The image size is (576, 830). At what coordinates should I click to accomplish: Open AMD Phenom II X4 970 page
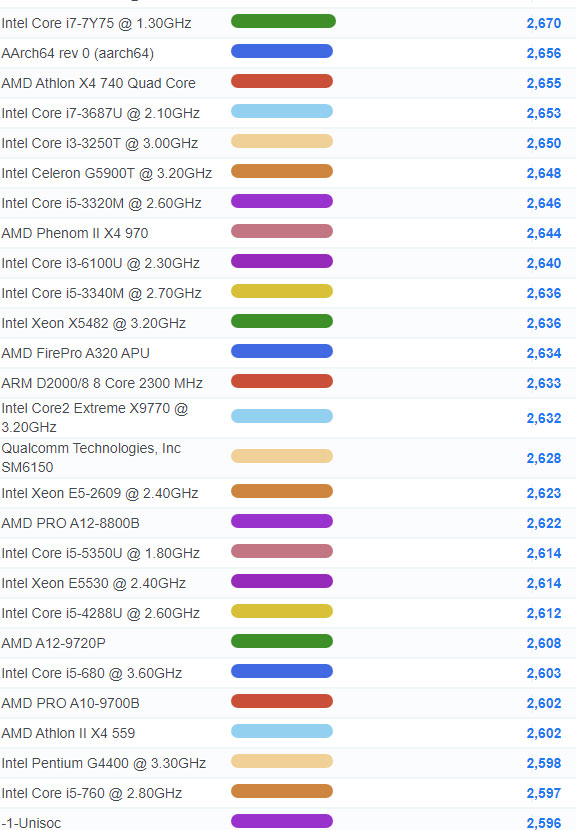point(75,233)
